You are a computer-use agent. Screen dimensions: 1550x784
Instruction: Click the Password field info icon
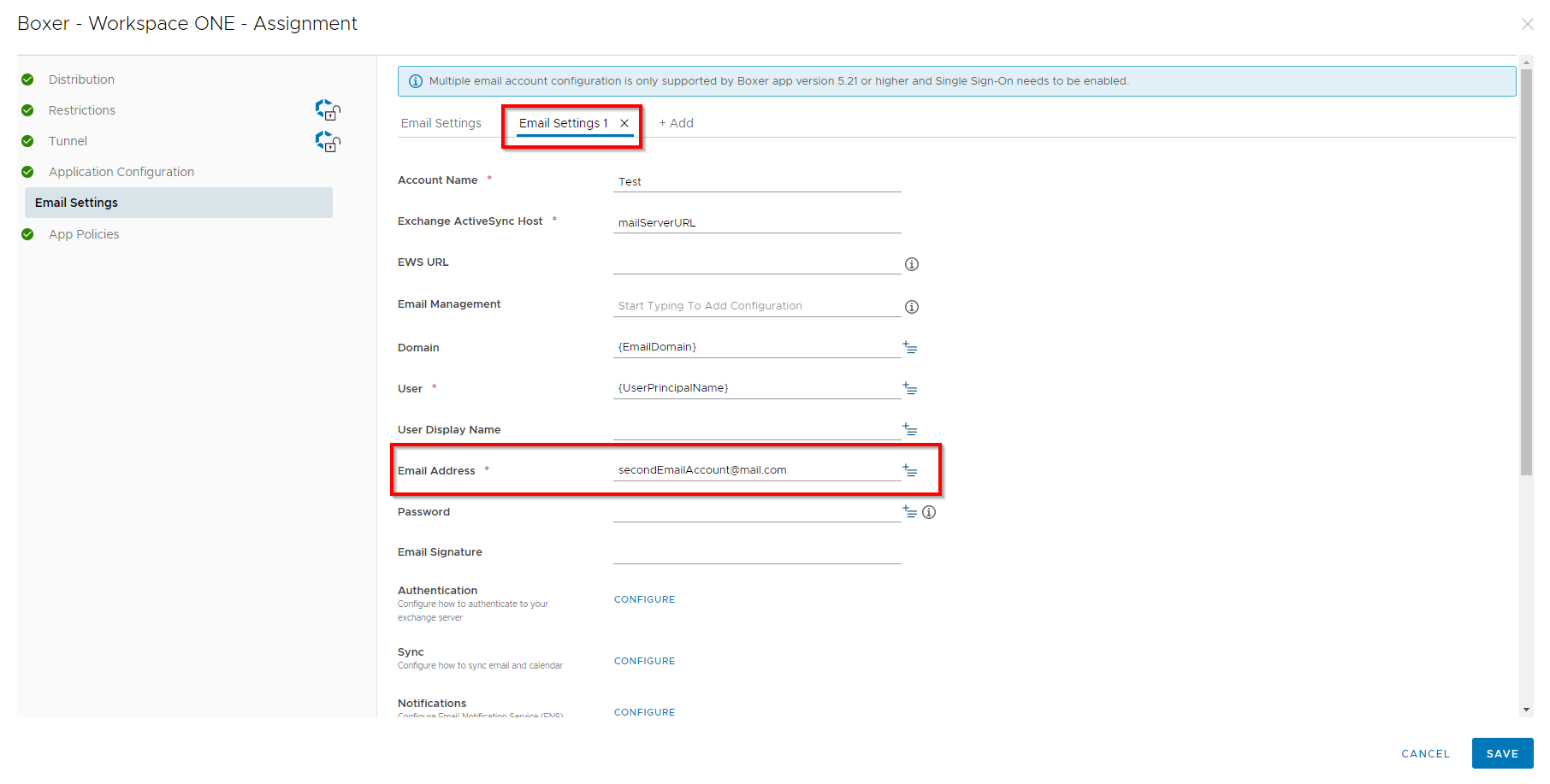click(929, 512)
